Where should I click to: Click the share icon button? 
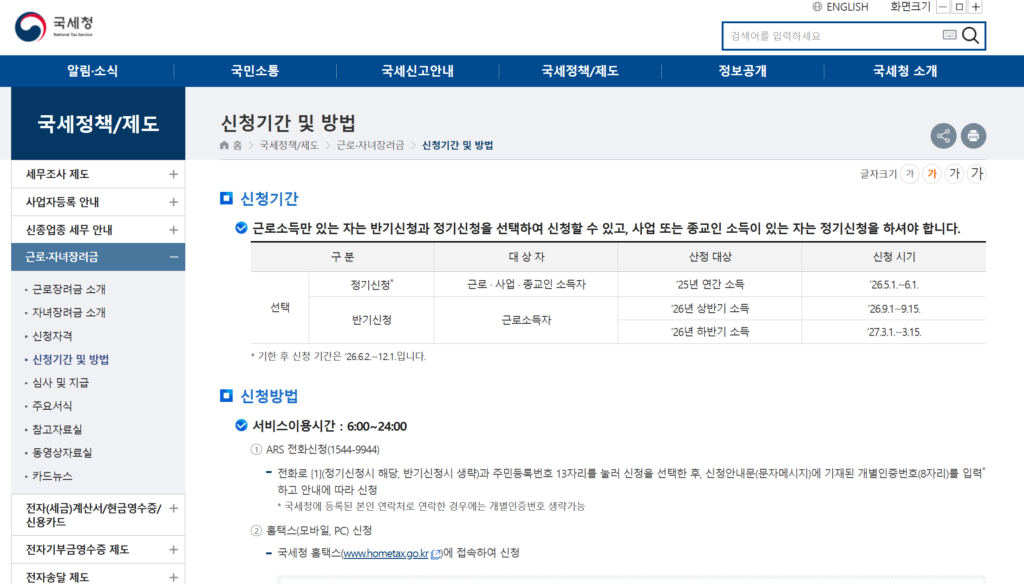[942, 136]
